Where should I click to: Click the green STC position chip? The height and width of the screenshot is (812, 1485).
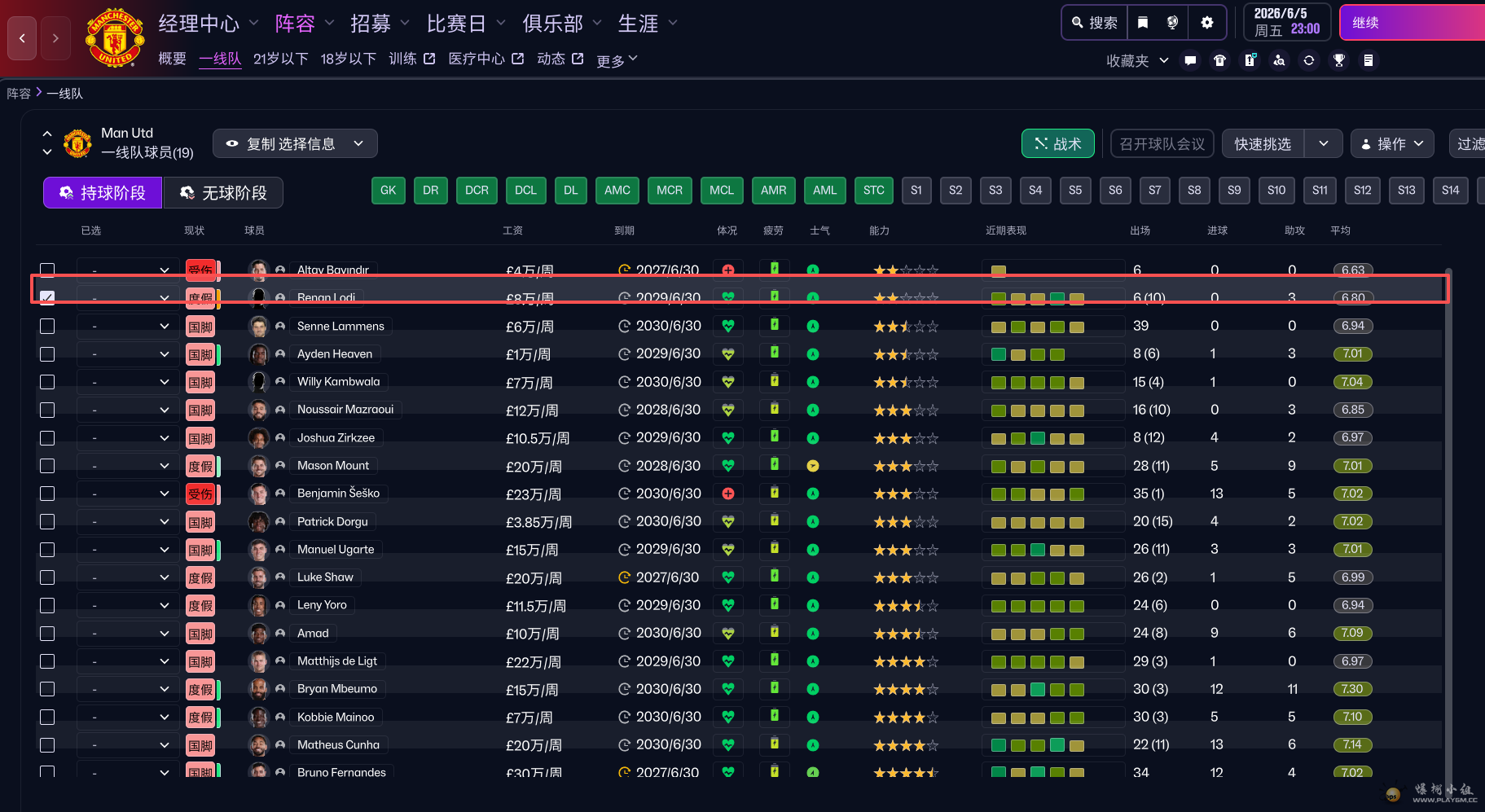pyautogui.click(x=873, y=191)
